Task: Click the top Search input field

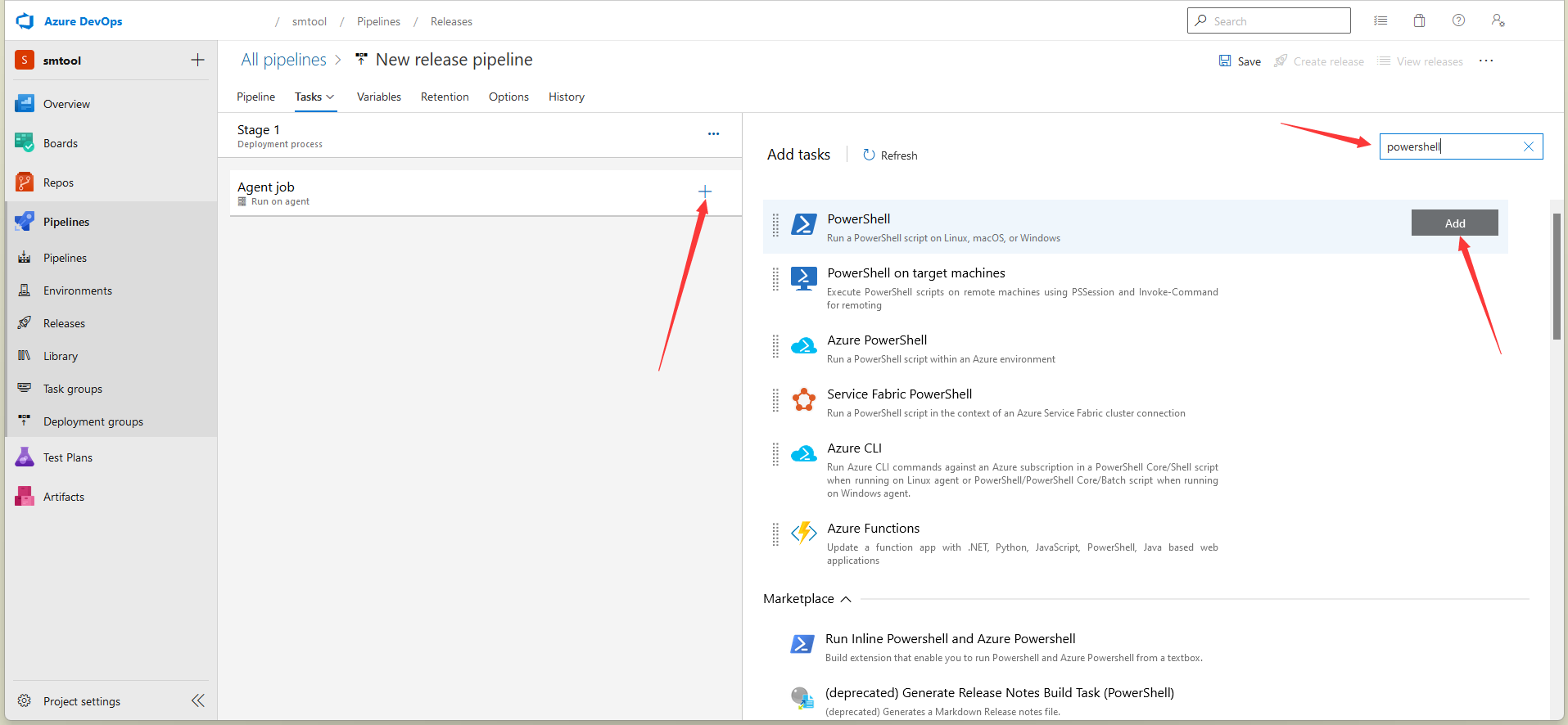Action: pos(1277,21)
